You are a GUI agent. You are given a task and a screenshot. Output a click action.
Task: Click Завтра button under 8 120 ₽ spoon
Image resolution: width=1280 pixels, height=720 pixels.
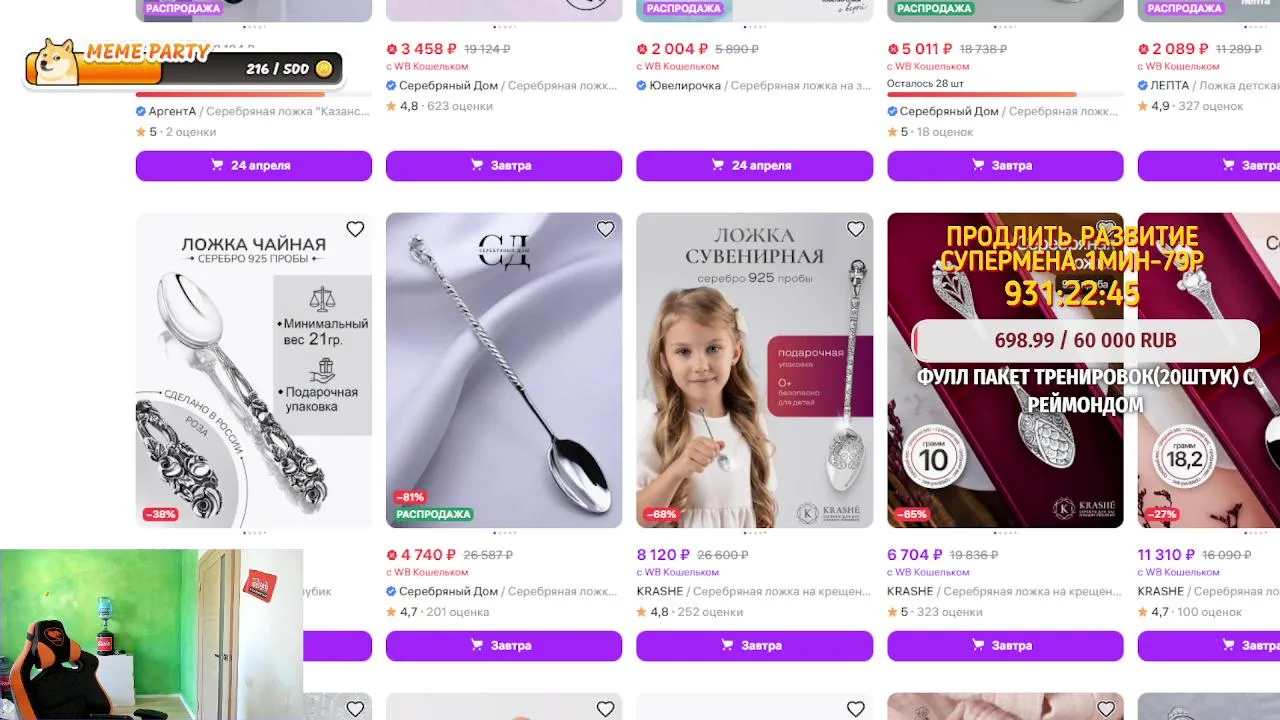click(754, 645)
